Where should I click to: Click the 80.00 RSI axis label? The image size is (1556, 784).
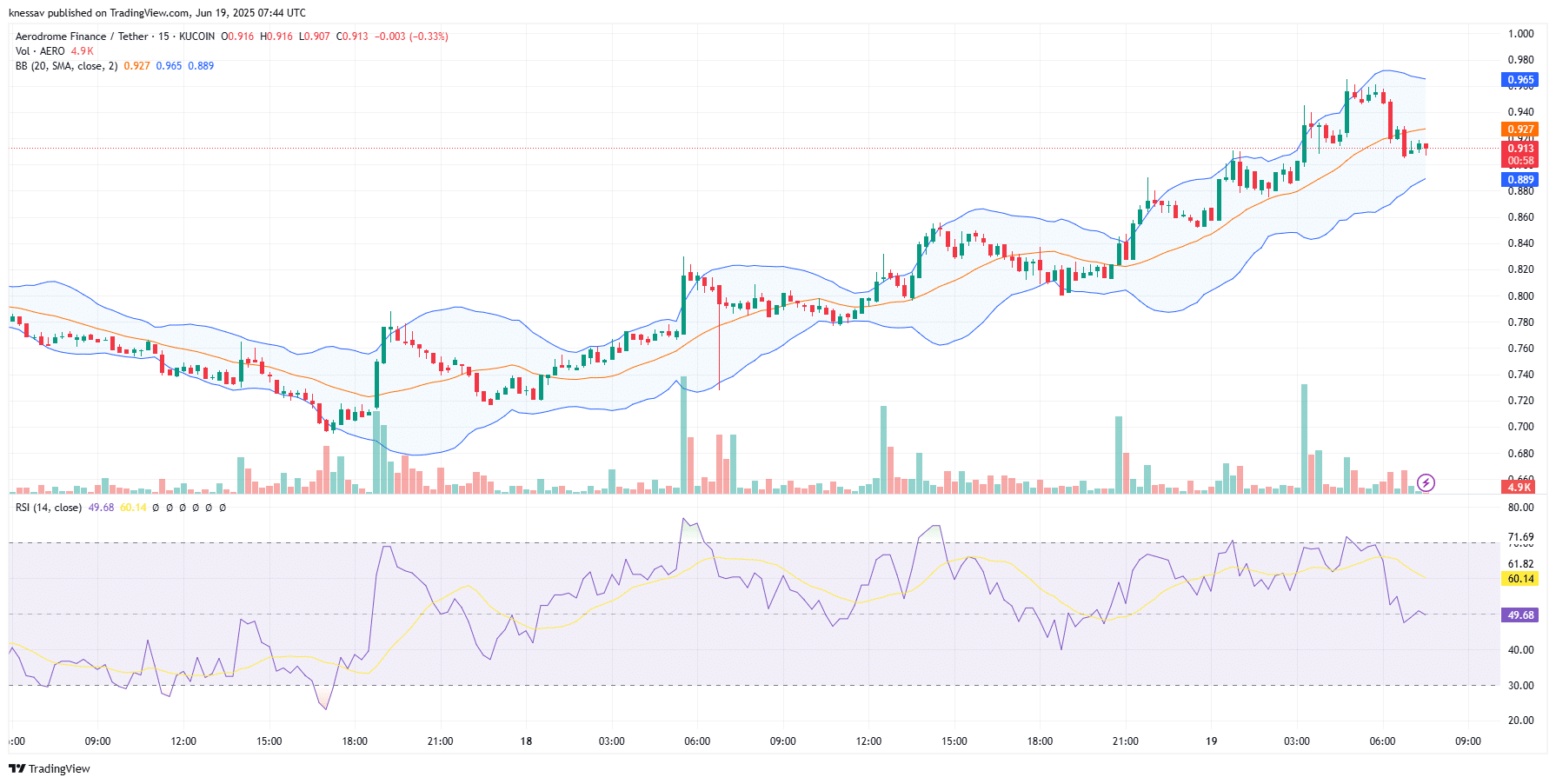click(x=1520, y=508)
